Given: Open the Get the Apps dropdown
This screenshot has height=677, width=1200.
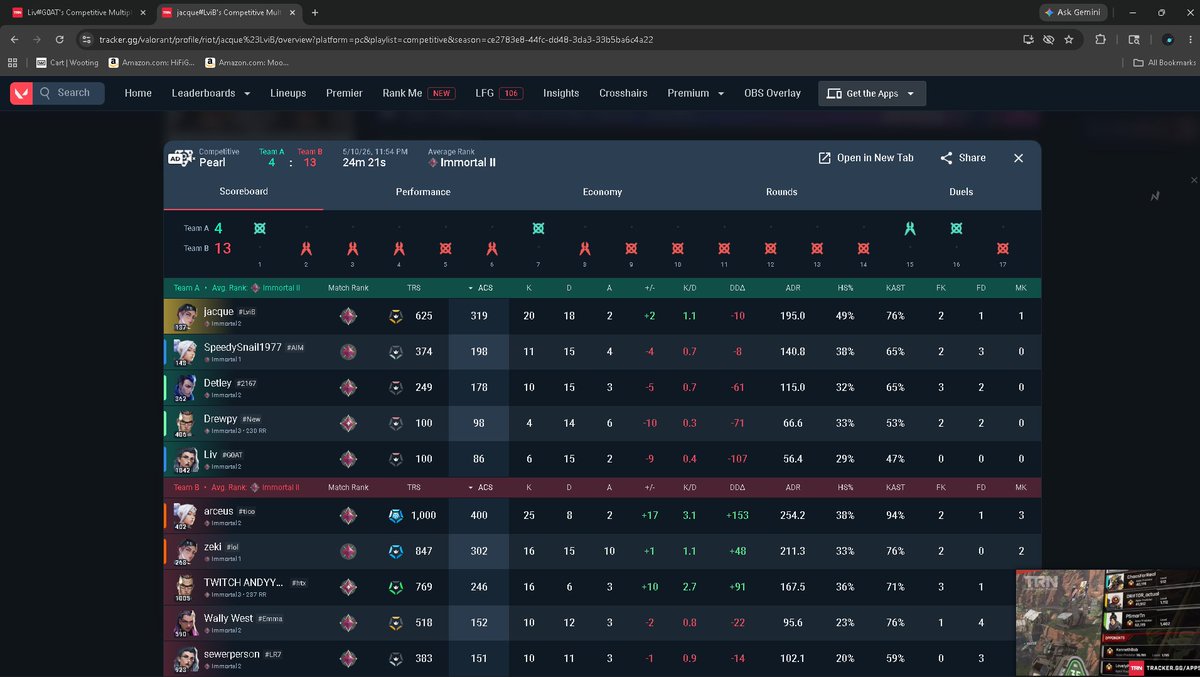Looking at the screenshot, I should coord(872,93).
